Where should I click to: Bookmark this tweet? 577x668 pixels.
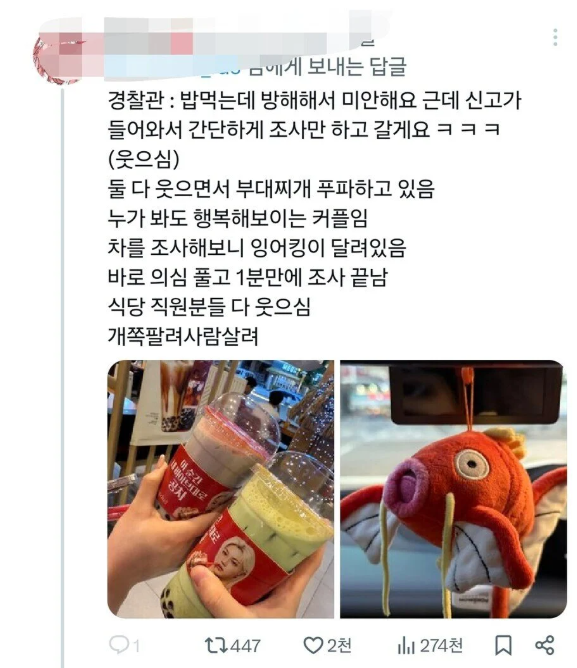[503, 645]
